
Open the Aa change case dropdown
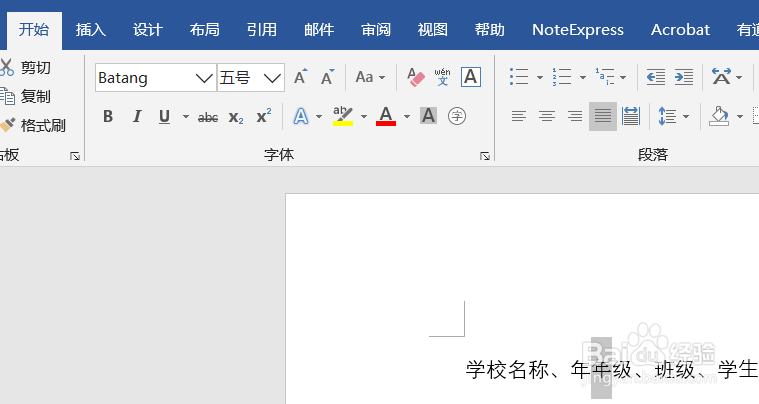(370, 77)
